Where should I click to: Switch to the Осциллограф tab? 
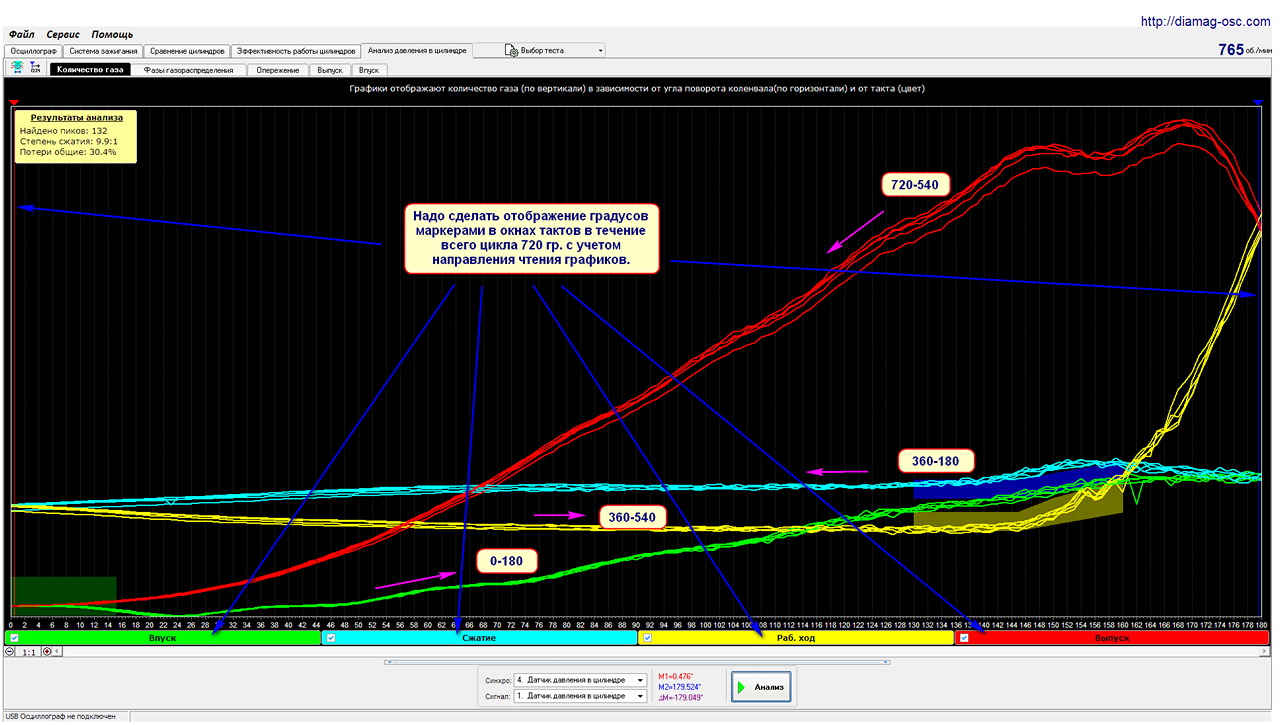click(33, 50)
